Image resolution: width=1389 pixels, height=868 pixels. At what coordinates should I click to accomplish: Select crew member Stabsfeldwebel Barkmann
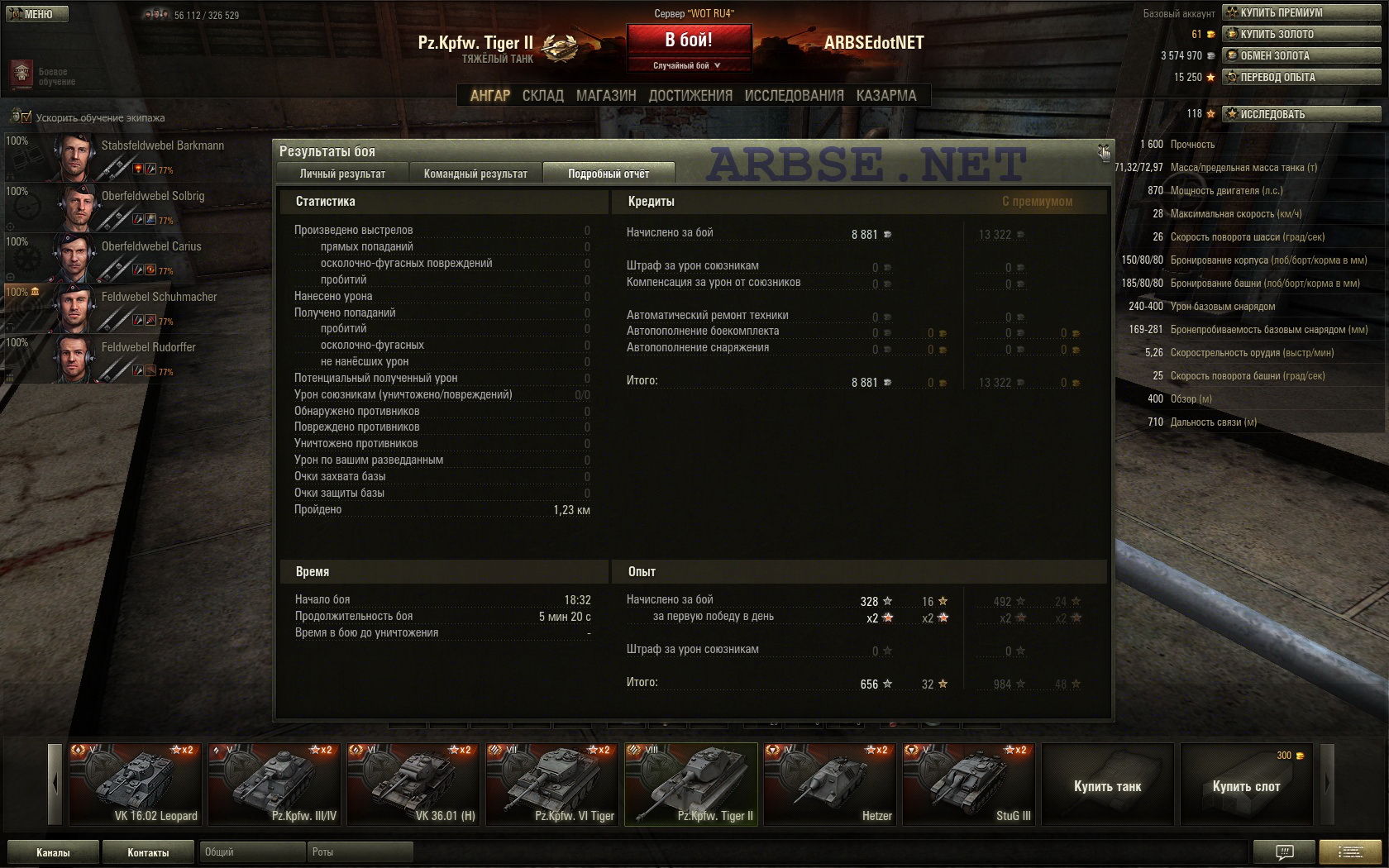tap(136, 156)
